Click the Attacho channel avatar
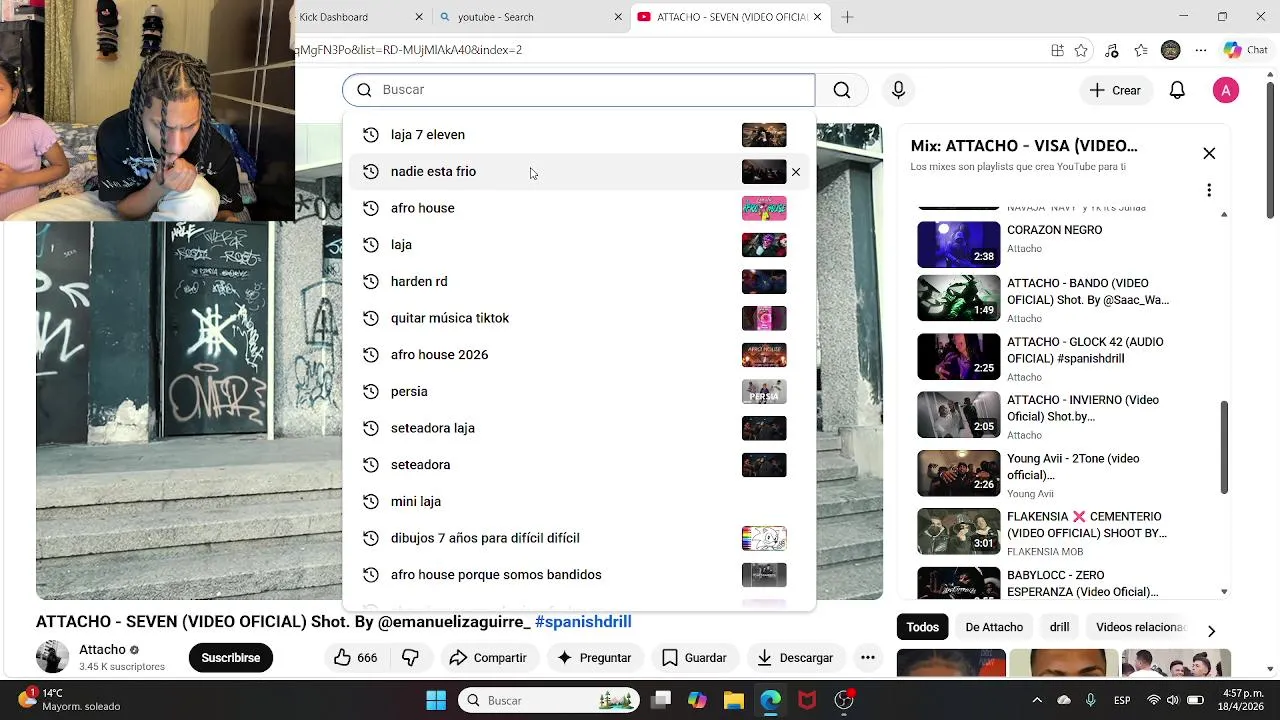 [x=52, y=657]
